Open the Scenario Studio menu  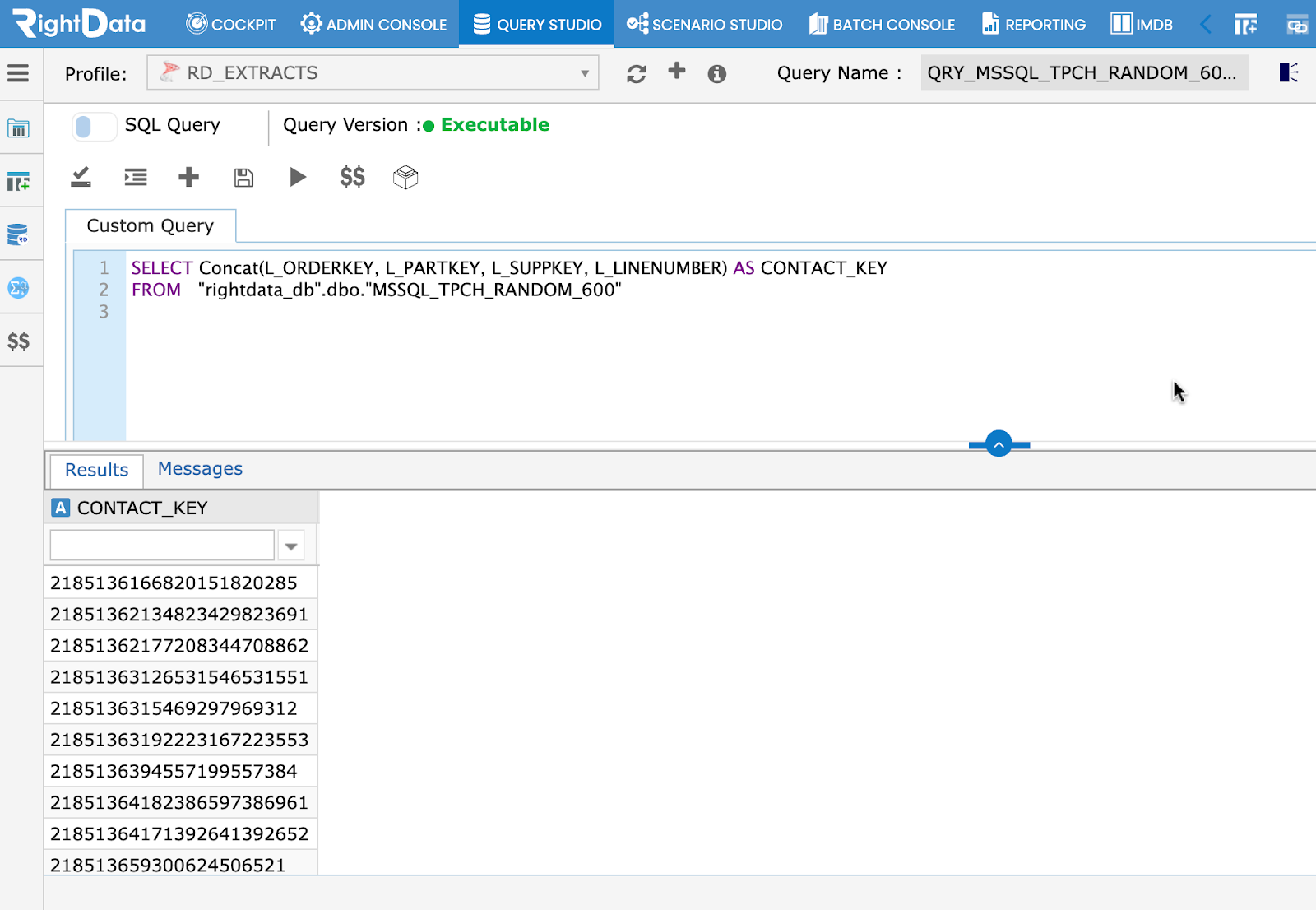(705, 24)
